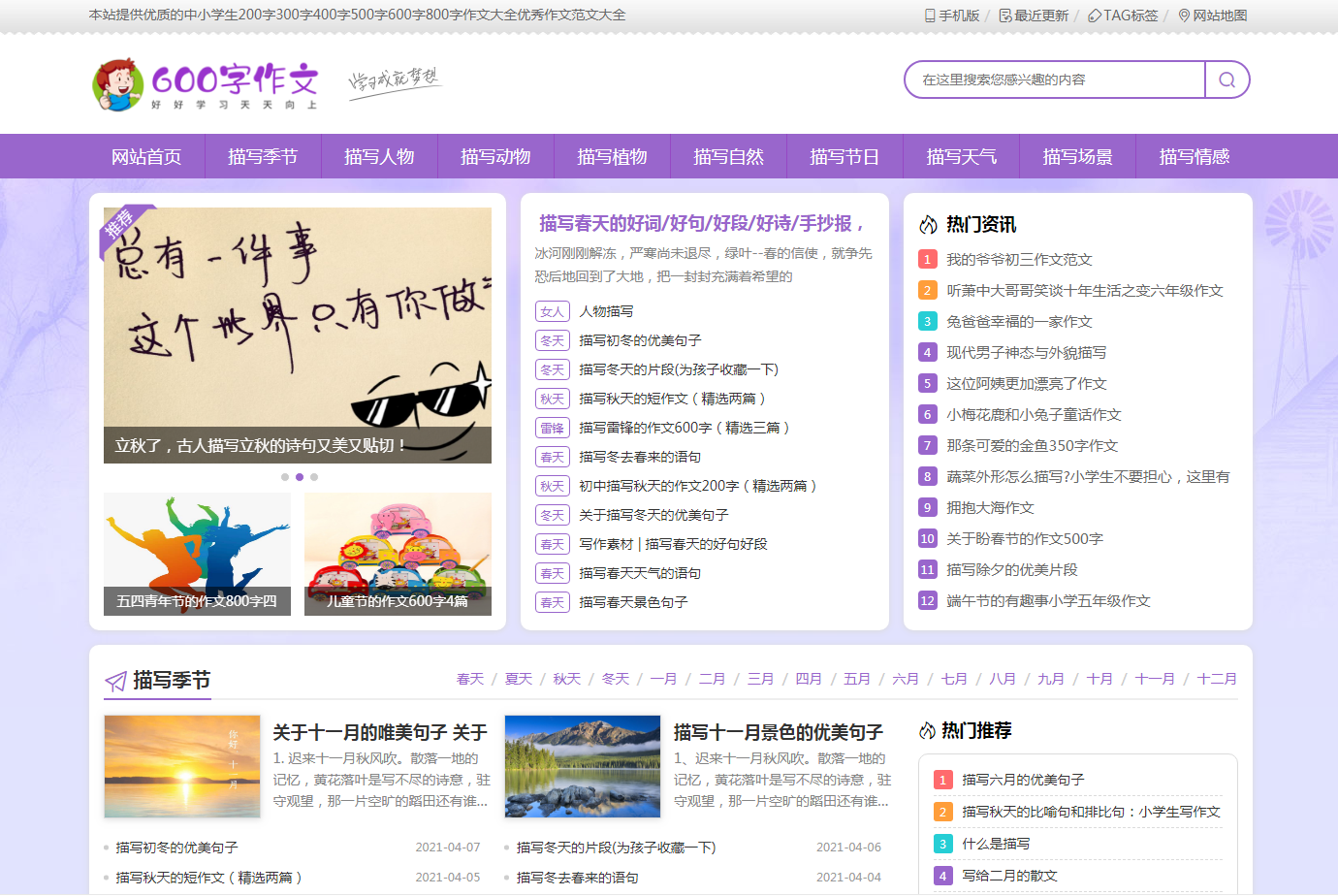Select the third carousel slide dot
1338x896 pixels.
(314, 477)
